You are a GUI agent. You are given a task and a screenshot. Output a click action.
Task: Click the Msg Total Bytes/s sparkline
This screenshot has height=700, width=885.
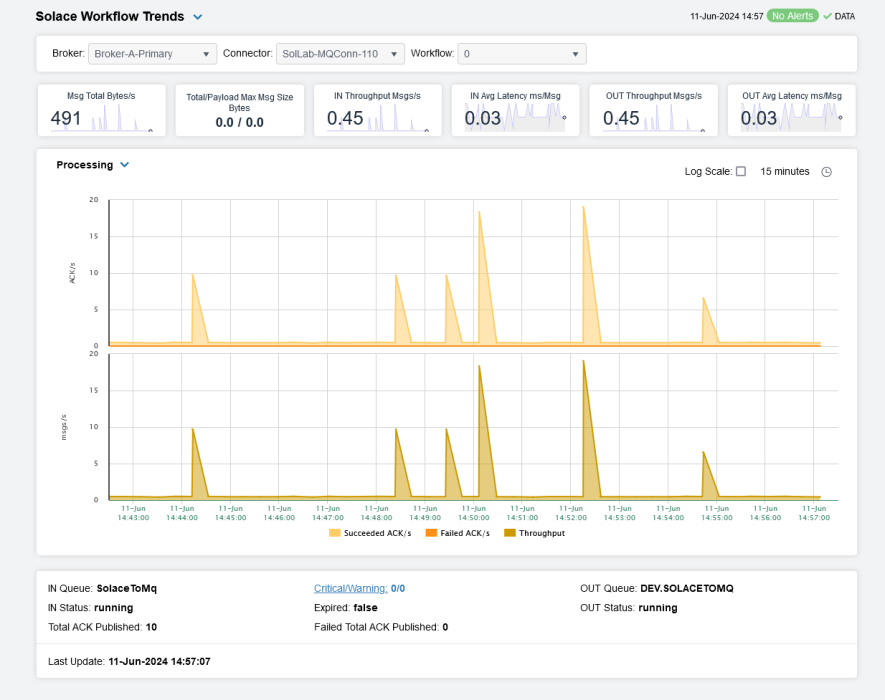(x=120, y=121)
